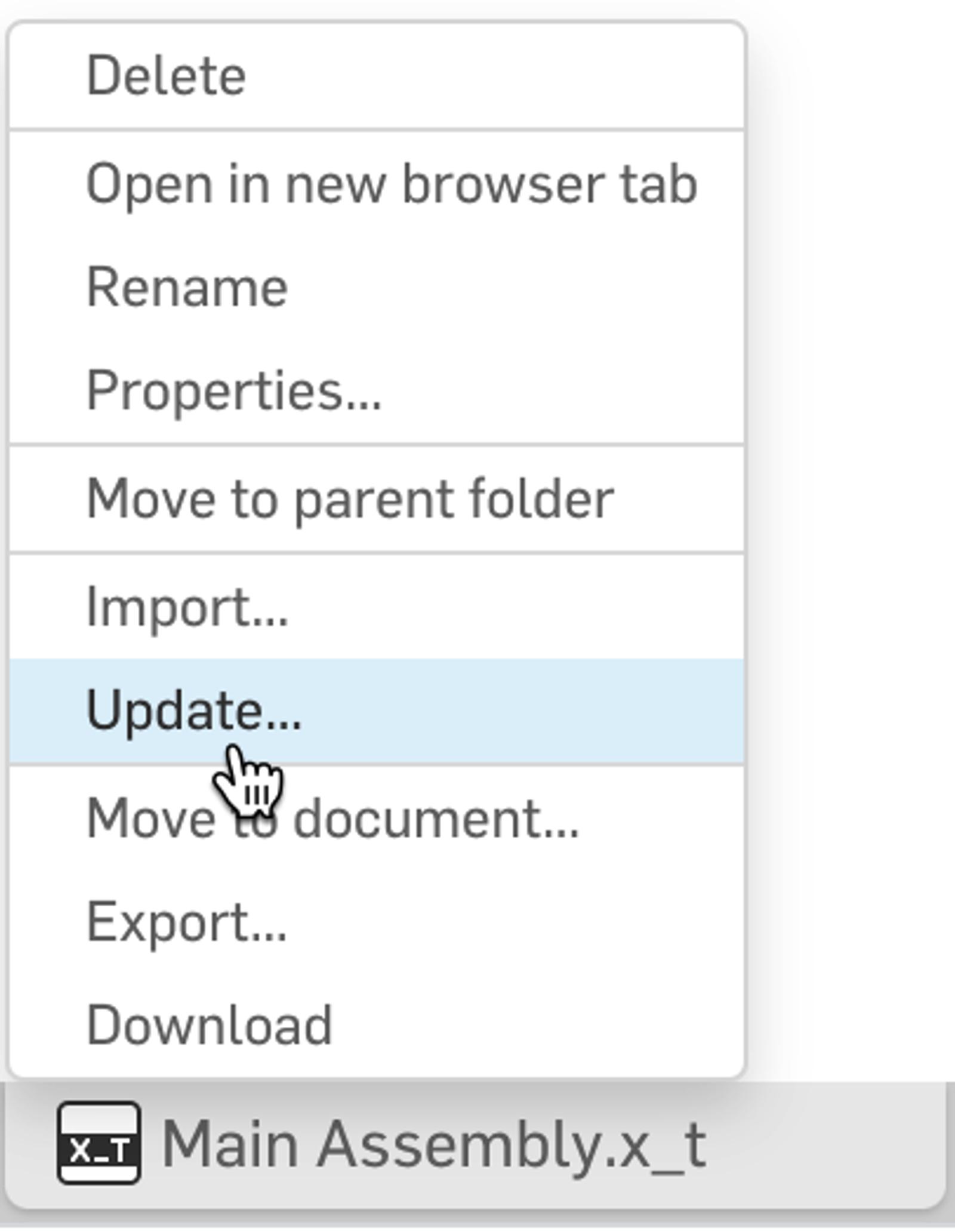
Task: Click Move to parent folder
Action: 350,499
